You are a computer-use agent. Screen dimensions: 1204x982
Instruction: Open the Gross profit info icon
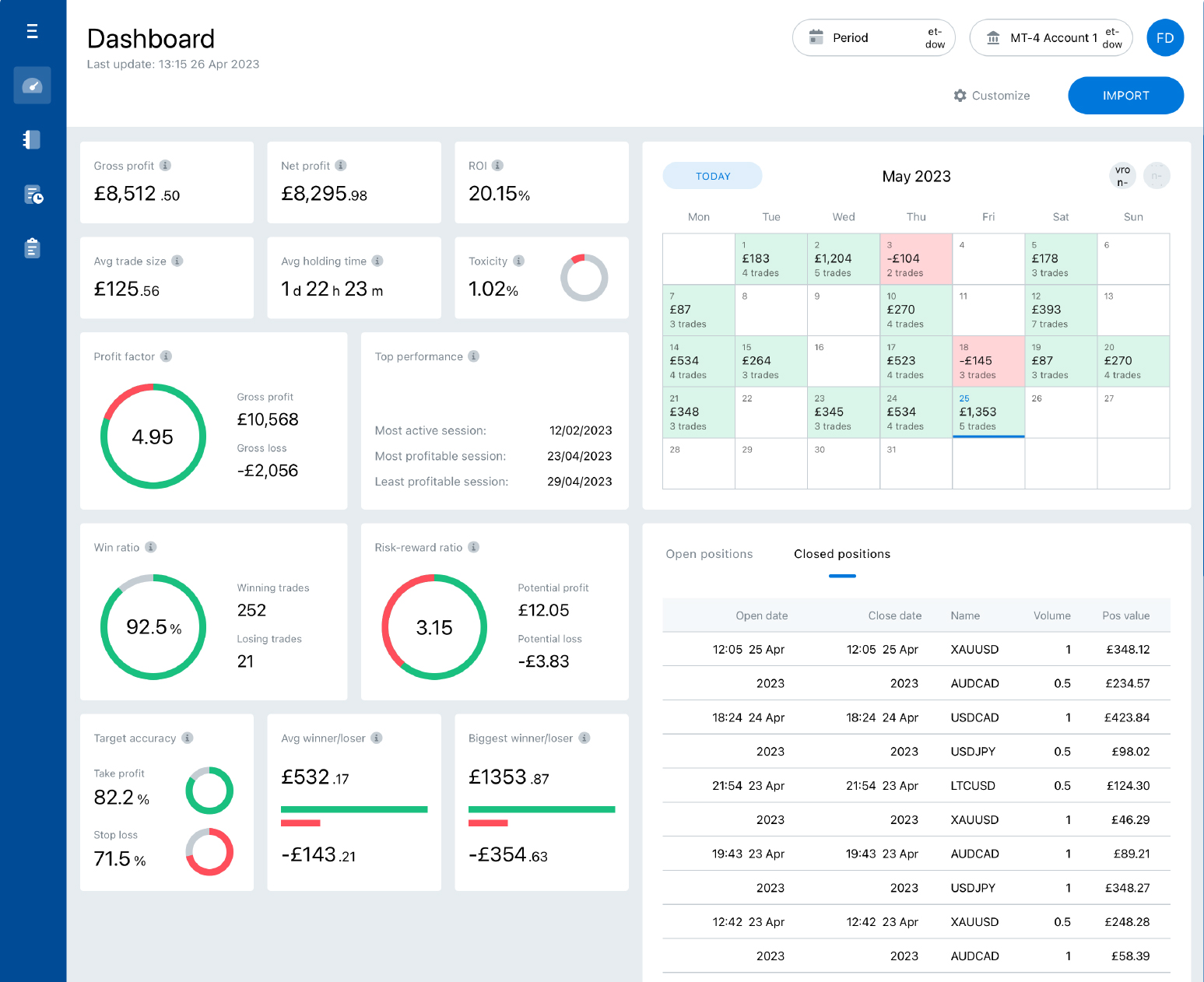164,166
